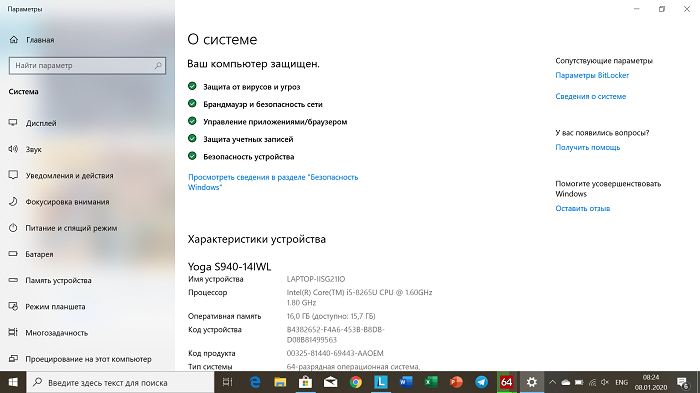Viewport: 700px width, 393px height.
Task: Click the OneDrive cloud tray icon
Action: (x=566, y=382)
